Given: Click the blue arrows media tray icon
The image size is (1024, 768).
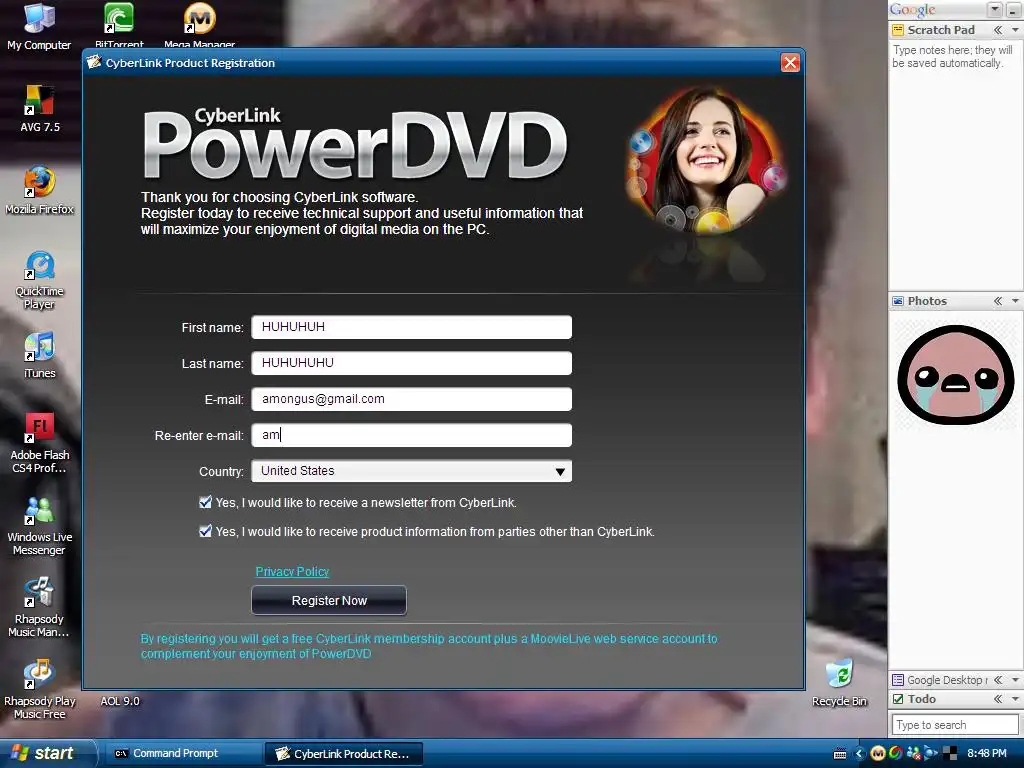Looking at the screenshot, I should click(930, 753).
